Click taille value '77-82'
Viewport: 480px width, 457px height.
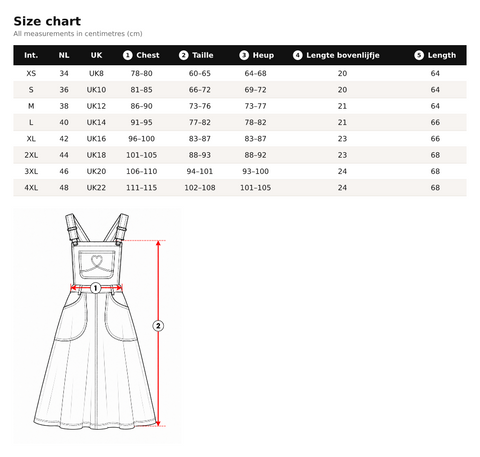[x=200, y=122]
